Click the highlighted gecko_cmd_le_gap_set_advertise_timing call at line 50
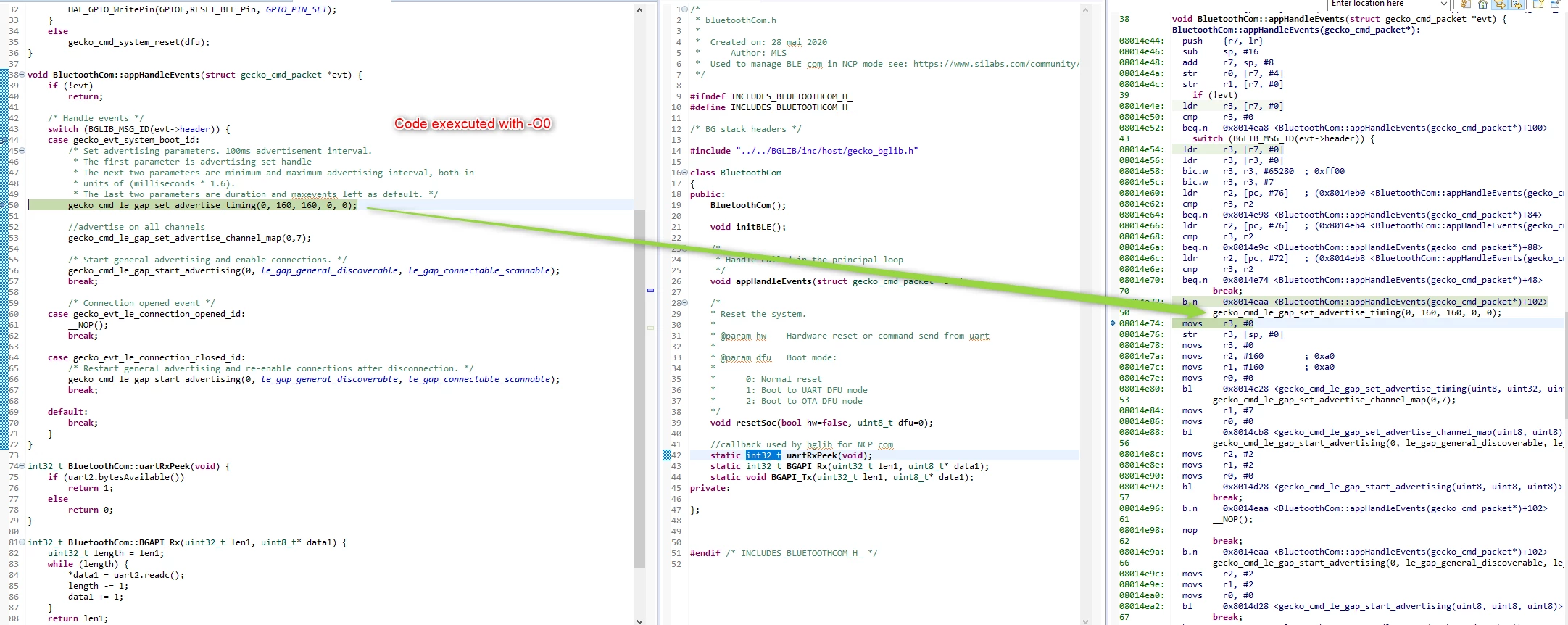Viewport: 1568px width, 625px height. [212, 205]
